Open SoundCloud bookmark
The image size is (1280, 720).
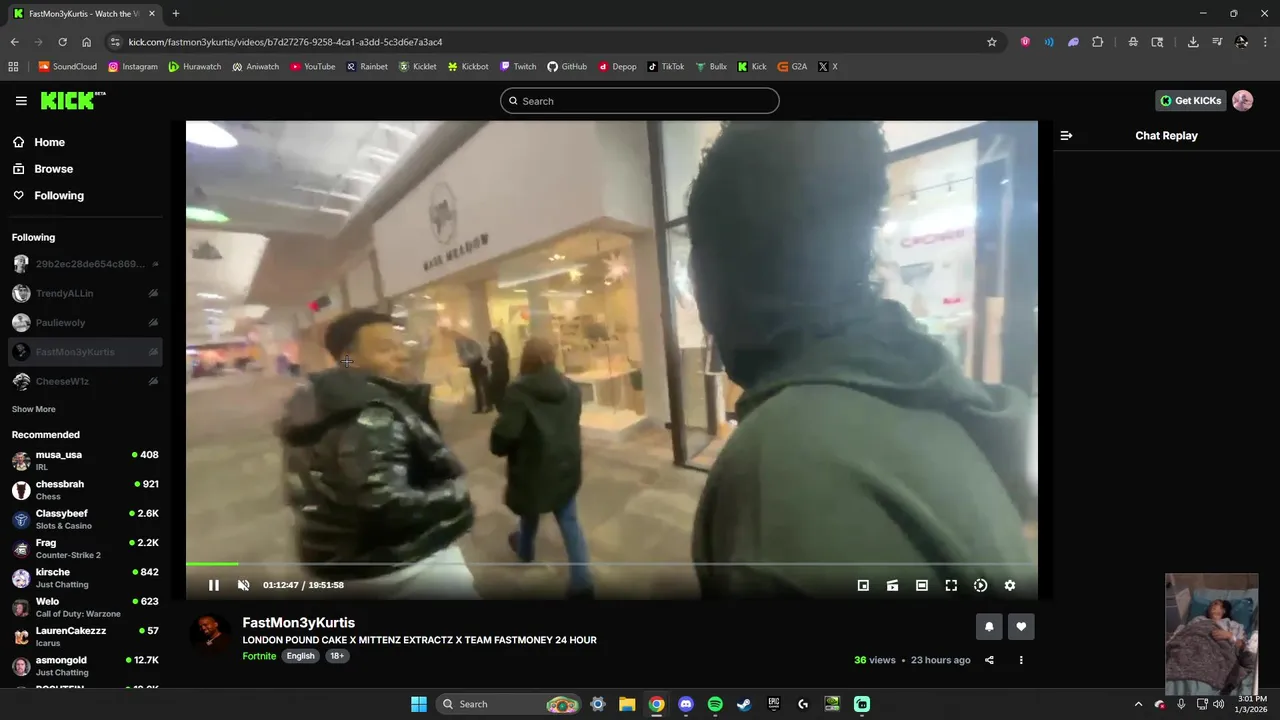click(x=67, y=67)
